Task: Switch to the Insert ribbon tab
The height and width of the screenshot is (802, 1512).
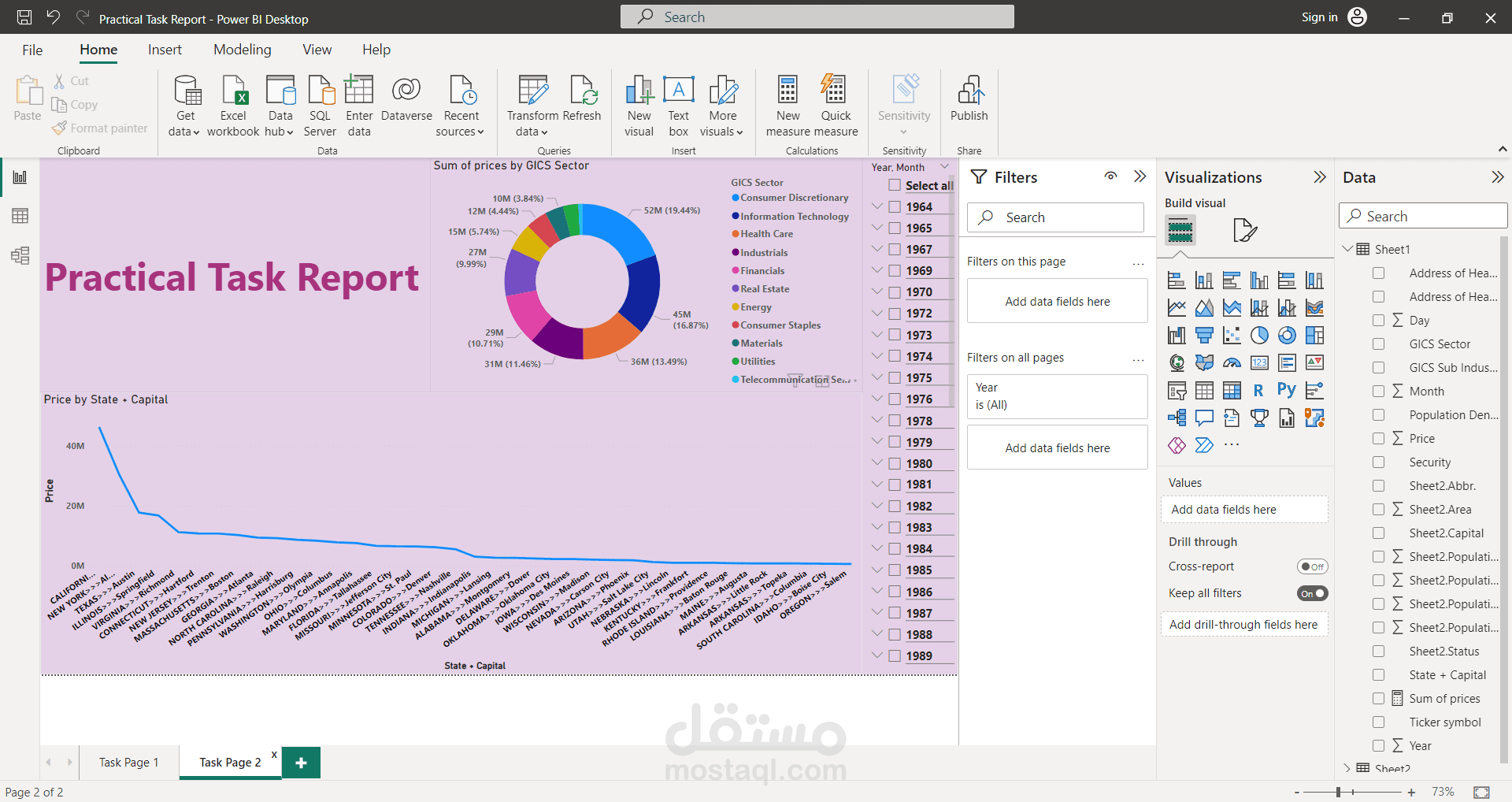Action: click(165, 50)
